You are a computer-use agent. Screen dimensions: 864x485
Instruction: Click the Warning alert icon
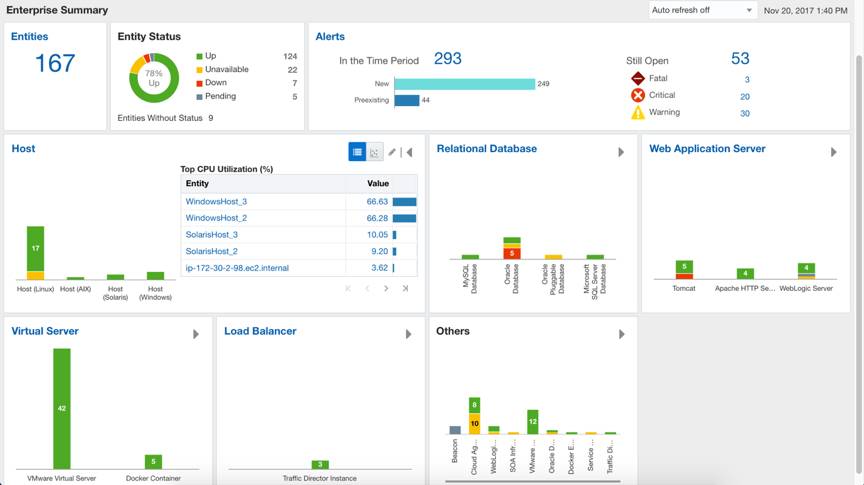pos(638,112)
